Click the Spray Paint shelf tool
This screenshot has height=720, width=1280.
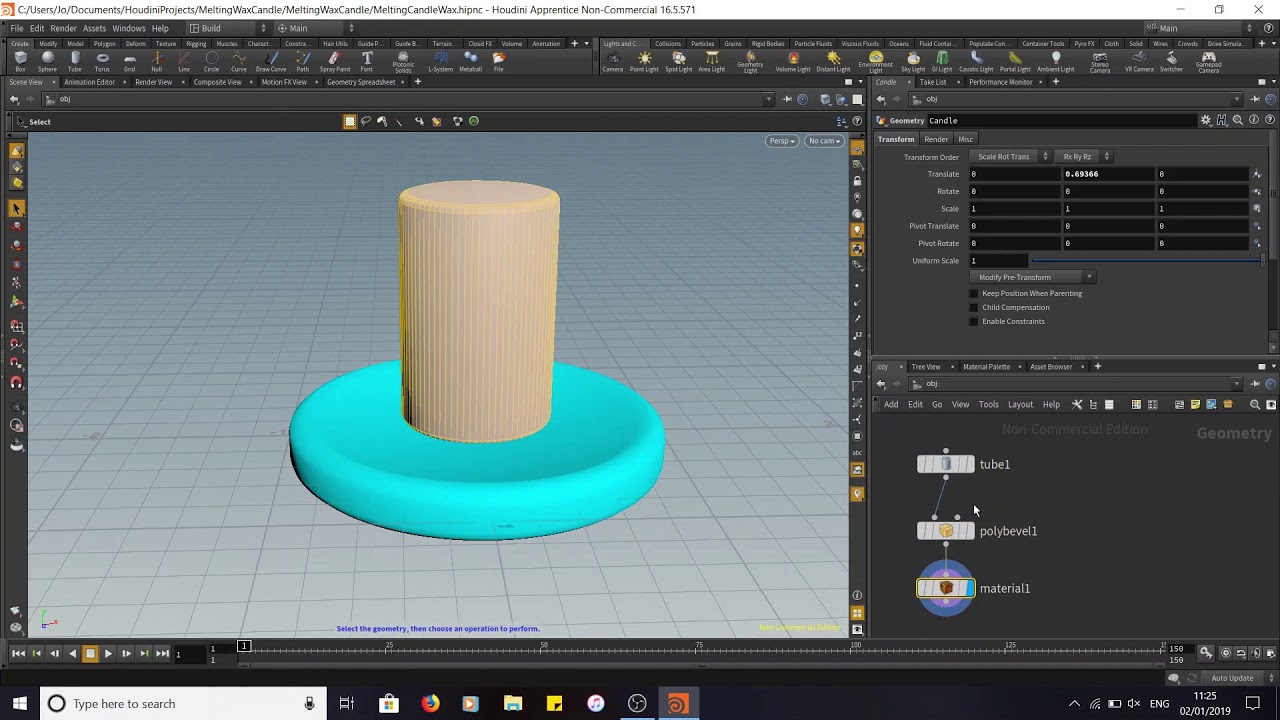pyautogui.click(x=334, y=62)
